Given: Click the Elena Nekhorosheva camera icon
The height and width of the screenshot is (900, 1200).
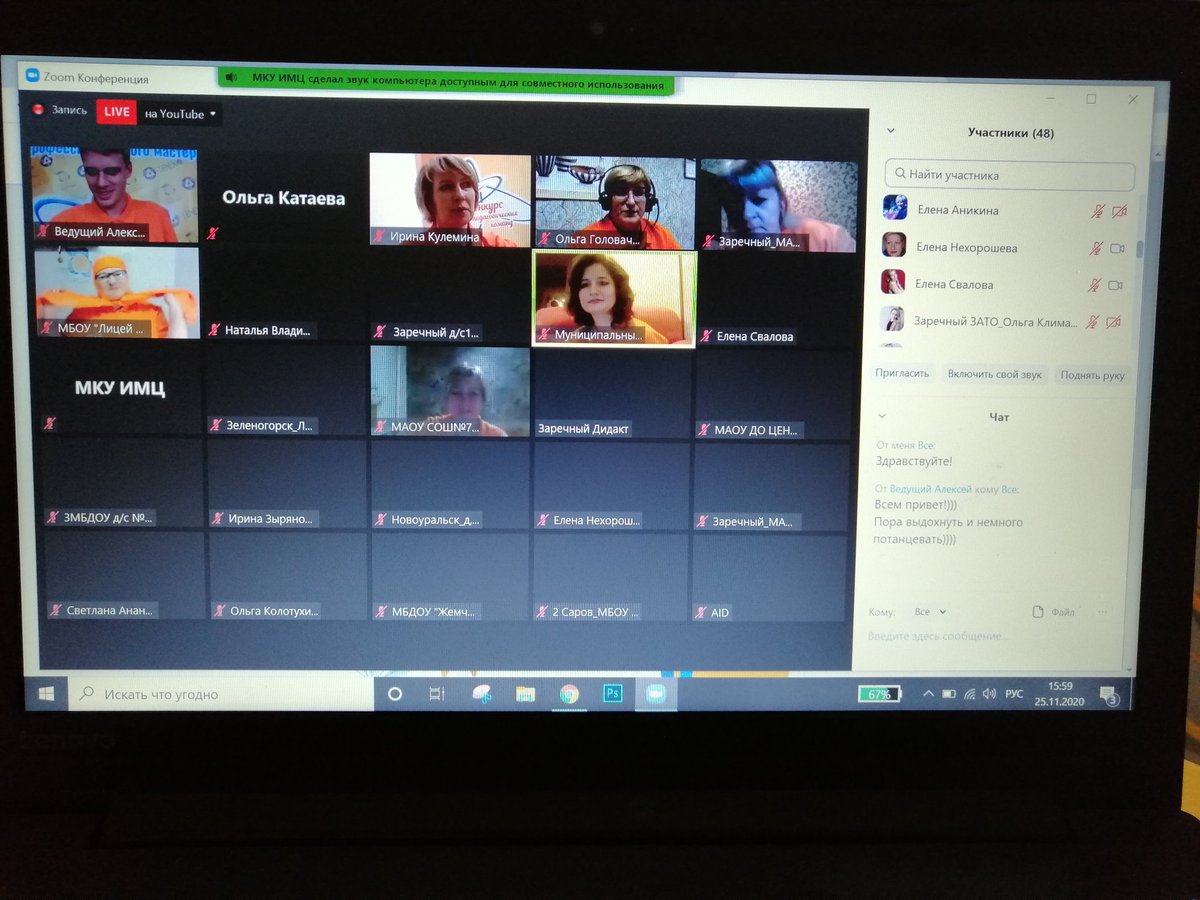Looking at the screenshot, I should click(x=1118, y=248).
